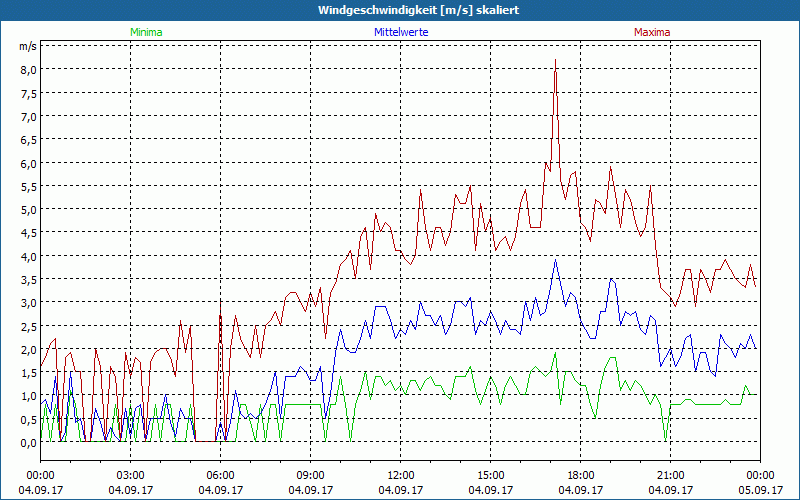Screen dimensions: 800x500
Task: Click the blue Mittelwerte legend label
Action: coord(401,32)
